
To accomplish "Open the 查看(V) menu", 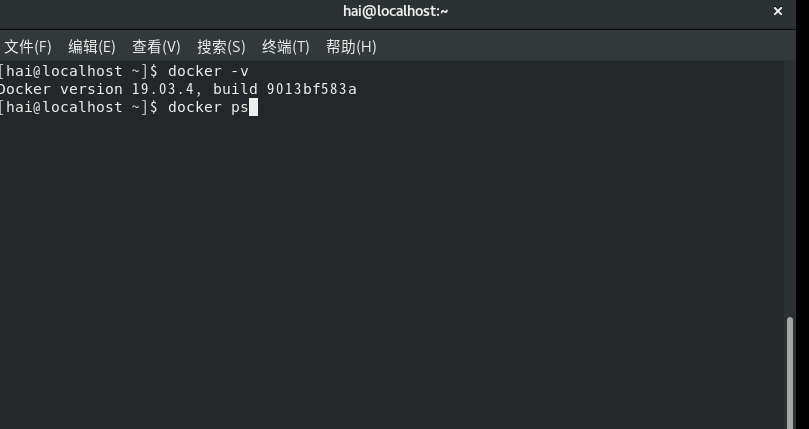I will [x=156, y=47].
